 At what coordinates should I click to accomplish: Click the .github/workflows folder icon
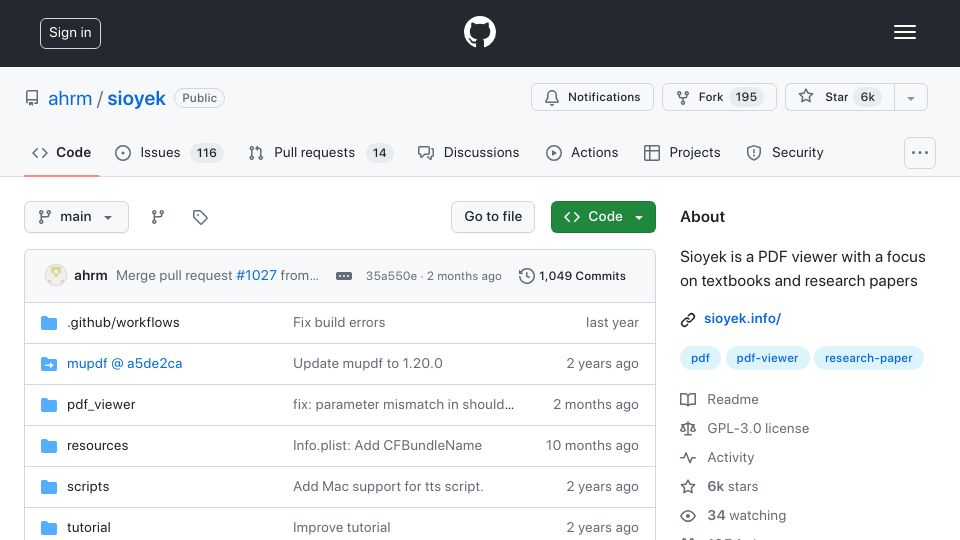[49, 323]
